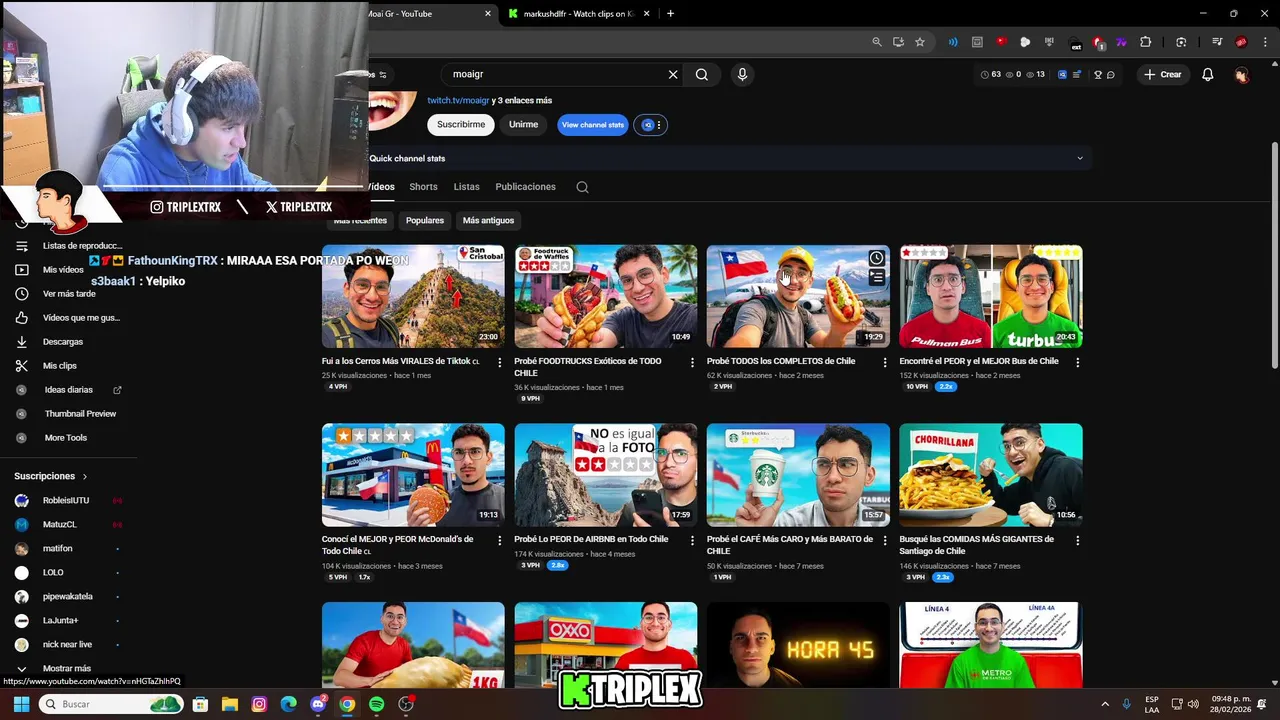
Task: Open Chrome media controls icon
Action: click(x=1217, y=42)
